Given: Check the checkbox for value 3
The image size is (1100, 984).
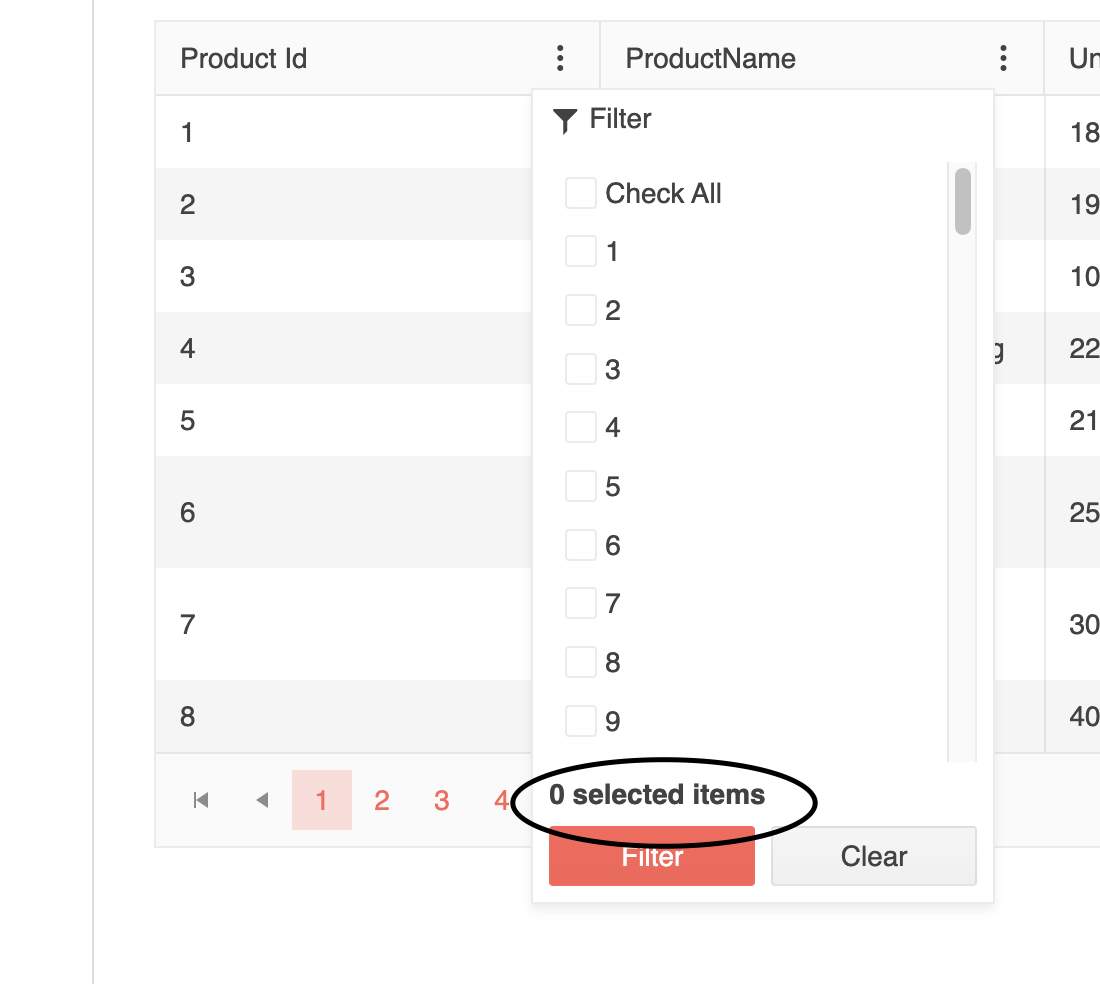Looking at the screenshot, I should (580, 368).
